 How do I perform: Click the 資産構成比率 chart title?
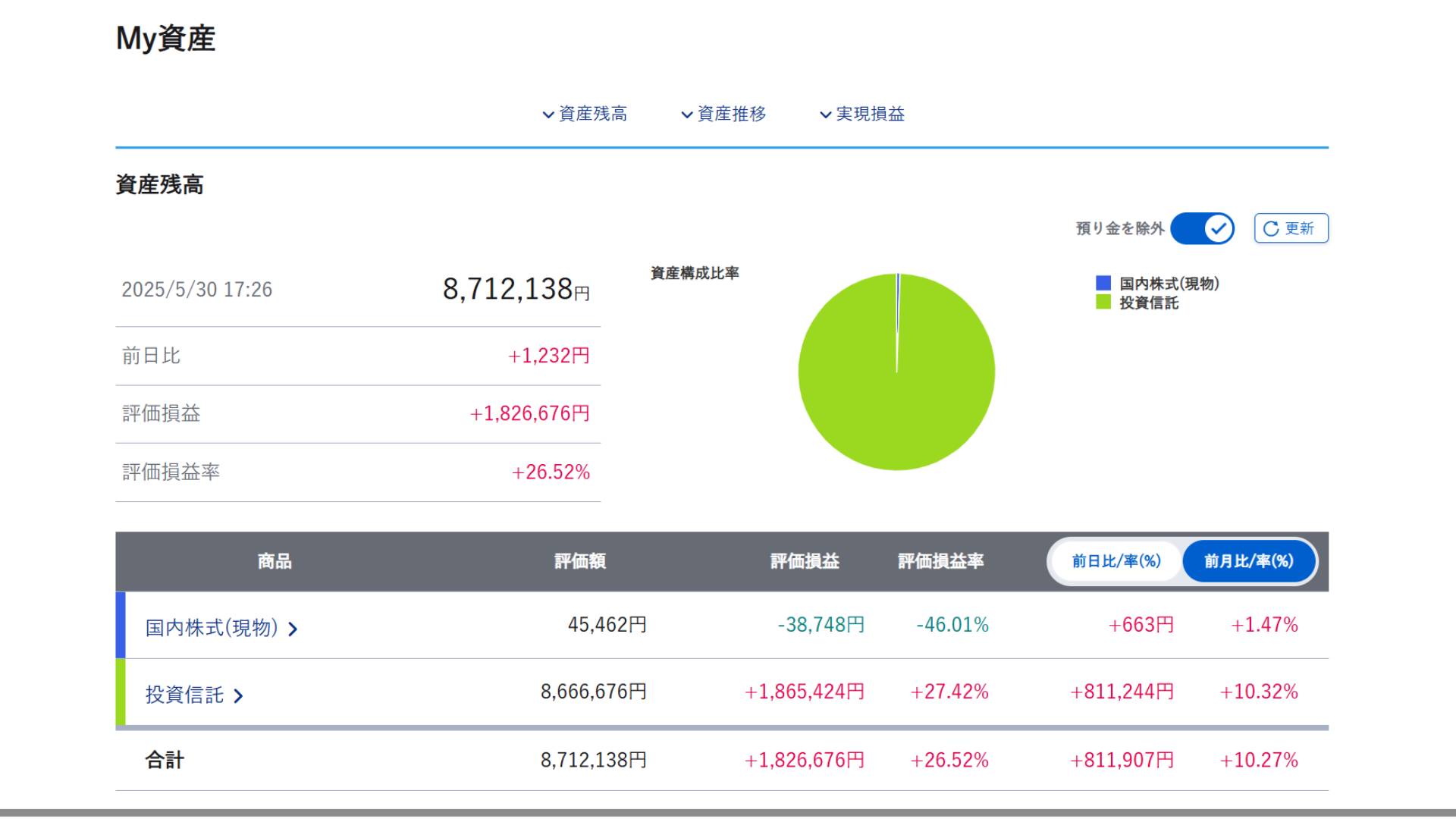tap(695, 273)
